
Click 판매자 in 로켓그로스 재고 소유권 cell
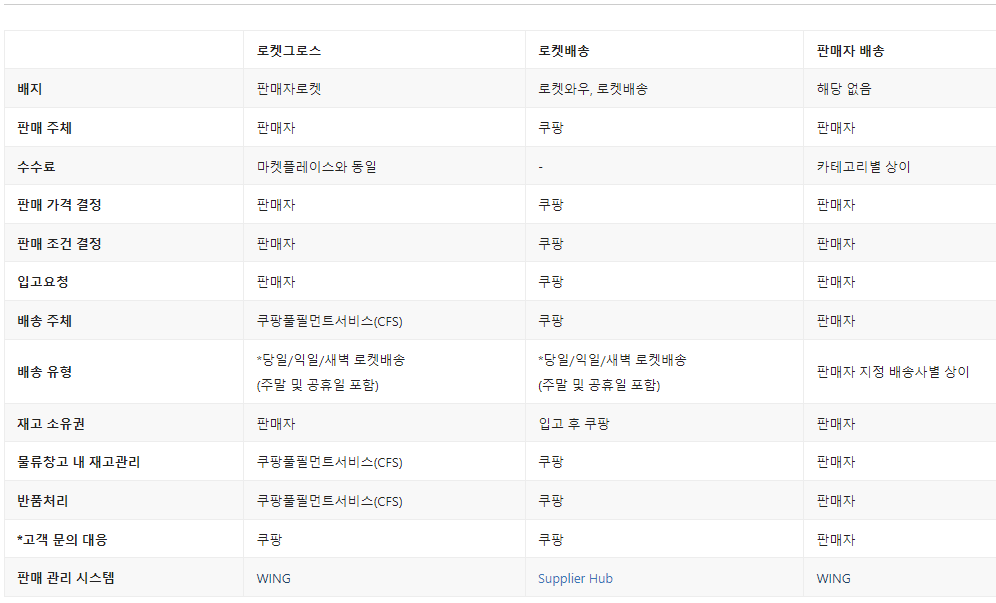pyautogui.click(x=276, y=424)
